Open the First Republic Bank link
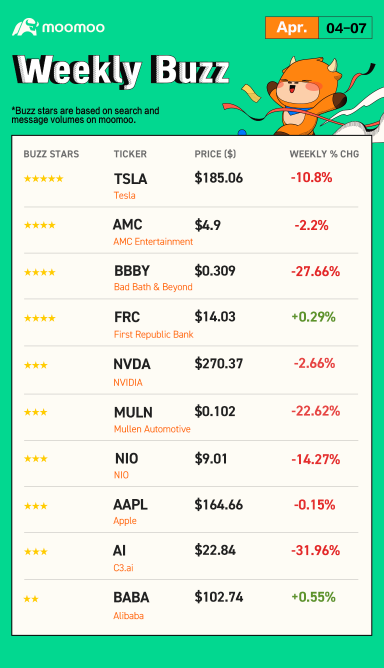Image resolution: width=384 pixels, height=668 pixels. coord(153,334)
